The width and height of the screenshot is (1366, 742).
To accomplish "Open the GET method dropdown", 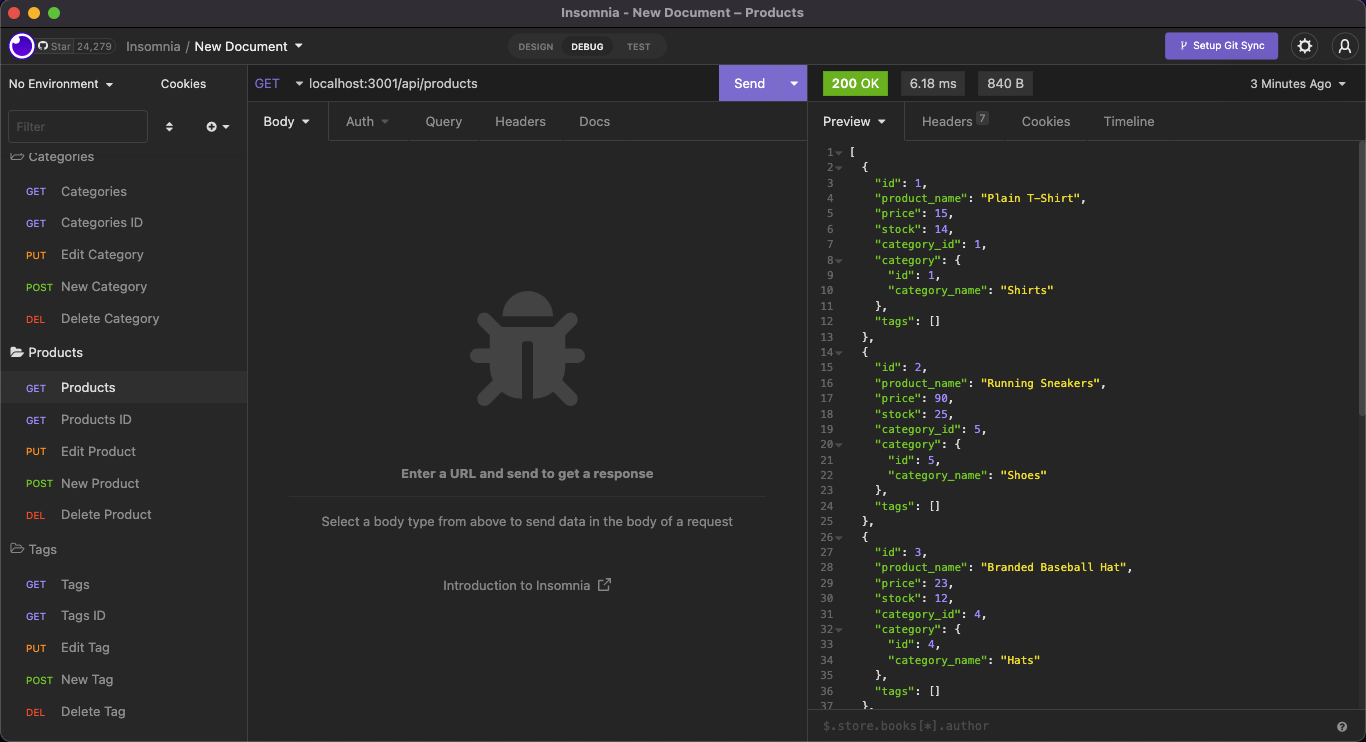I will point(279,84).
